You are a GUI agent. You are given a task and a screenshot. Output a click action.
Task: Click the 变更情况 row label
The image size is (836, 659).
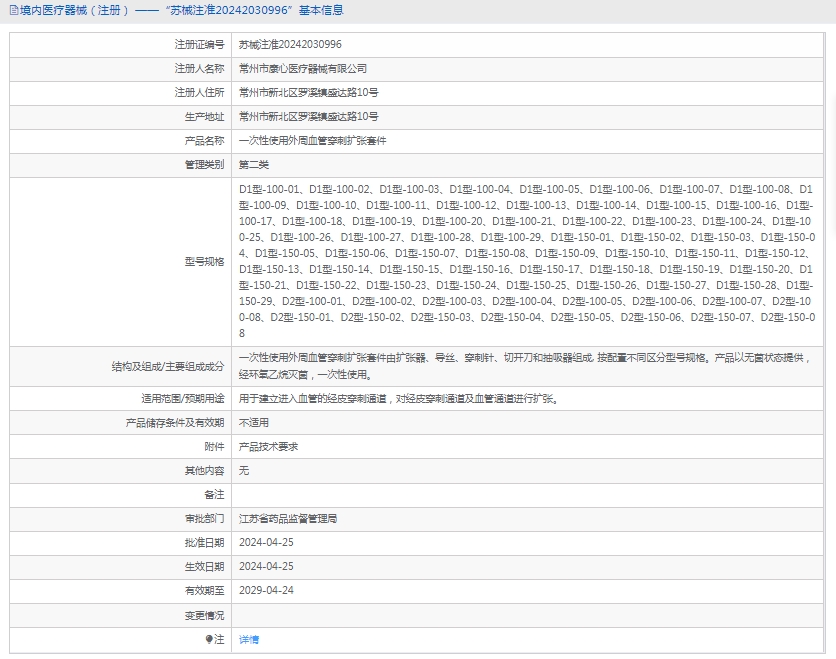pyautogui.click(x=204, y=615)
